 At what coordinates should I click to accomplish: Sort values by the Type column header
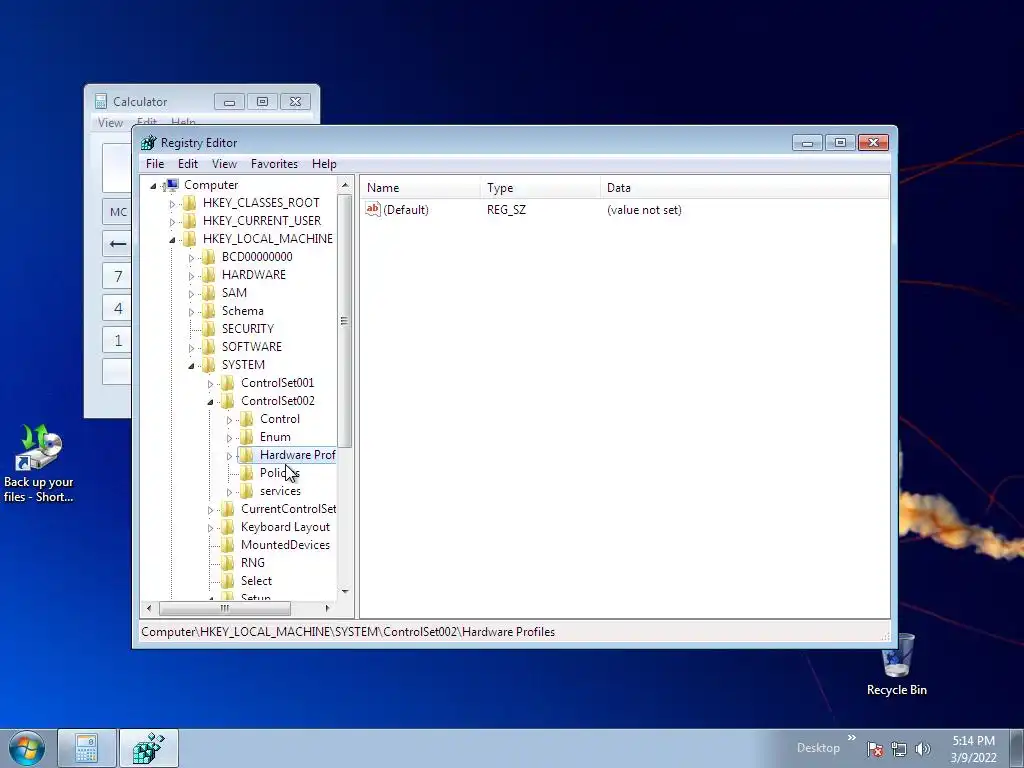click(540, 187)
